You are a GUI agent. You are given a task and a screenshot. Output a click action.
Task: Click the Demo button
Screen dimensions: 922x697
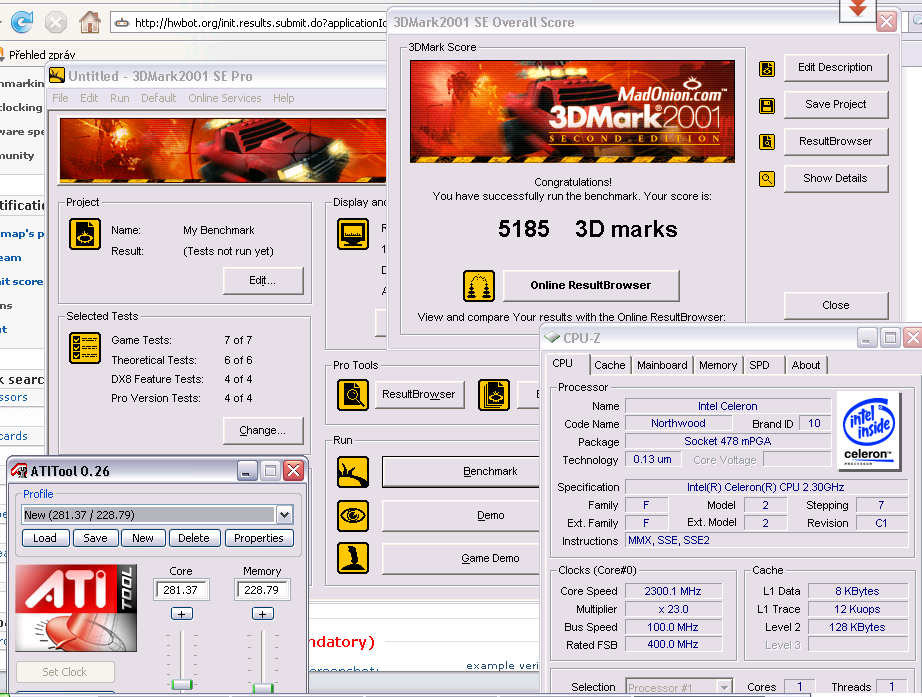pyautogui.click(x=461, y=516)
